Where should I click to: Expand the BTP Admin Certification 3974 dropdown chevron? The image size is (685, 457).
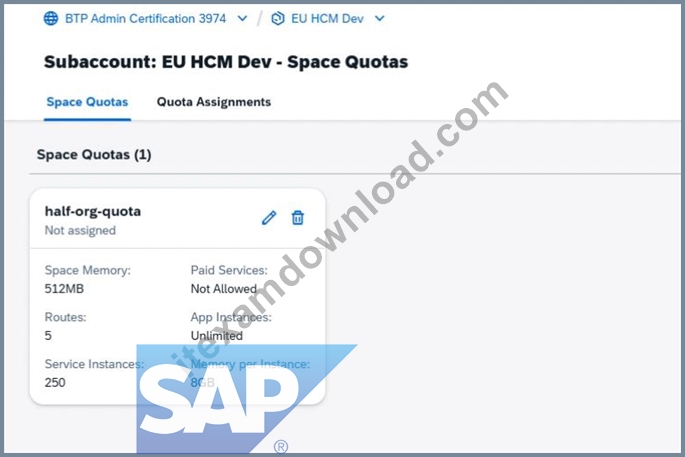[242, 18]
